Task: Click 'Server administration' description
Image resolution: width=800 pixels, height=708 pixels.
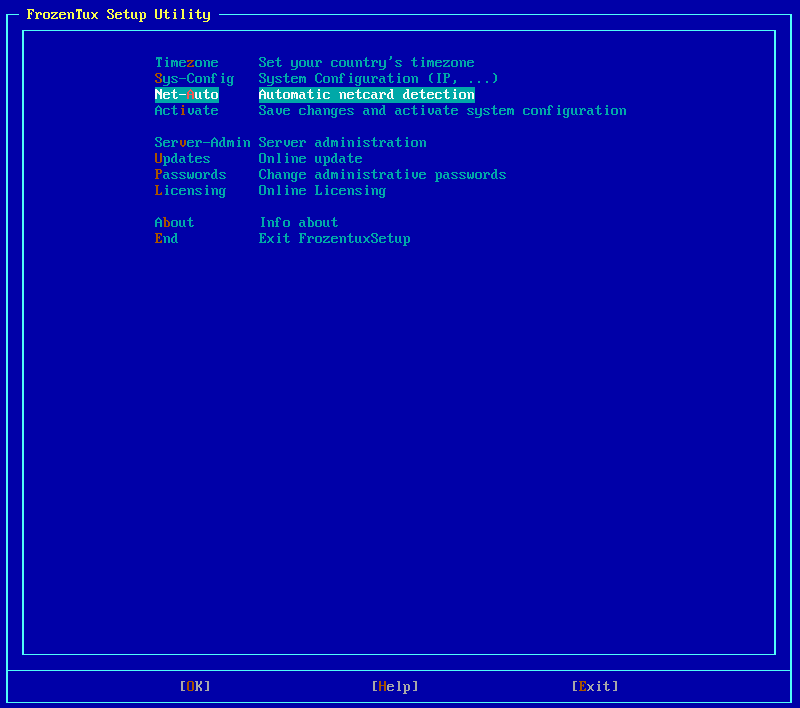Action: [x=342, y=143]
